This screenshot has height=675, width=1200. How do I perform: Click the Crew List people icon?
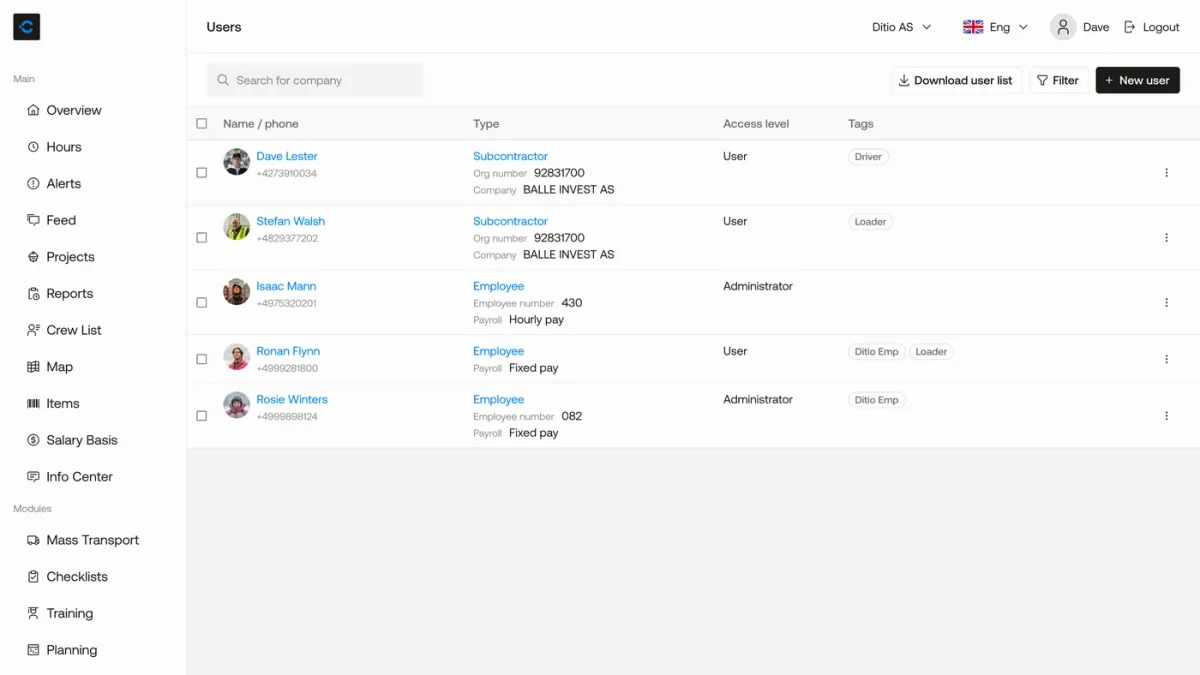coord(34,330)
